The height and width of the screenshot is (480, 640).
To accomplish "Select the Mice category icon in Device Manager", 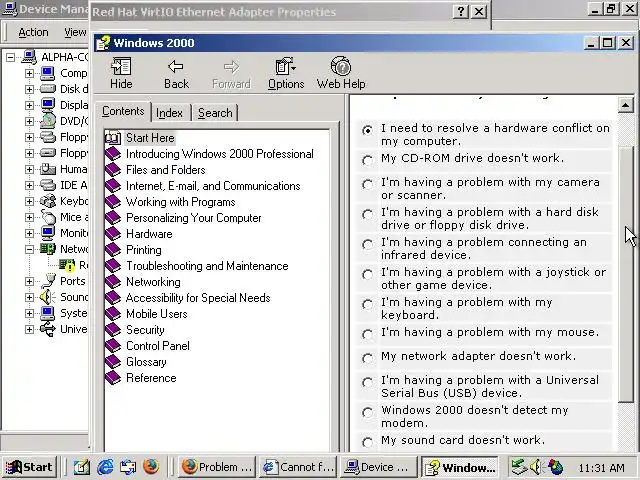I will pyautogui.click(x=48, y=217).
